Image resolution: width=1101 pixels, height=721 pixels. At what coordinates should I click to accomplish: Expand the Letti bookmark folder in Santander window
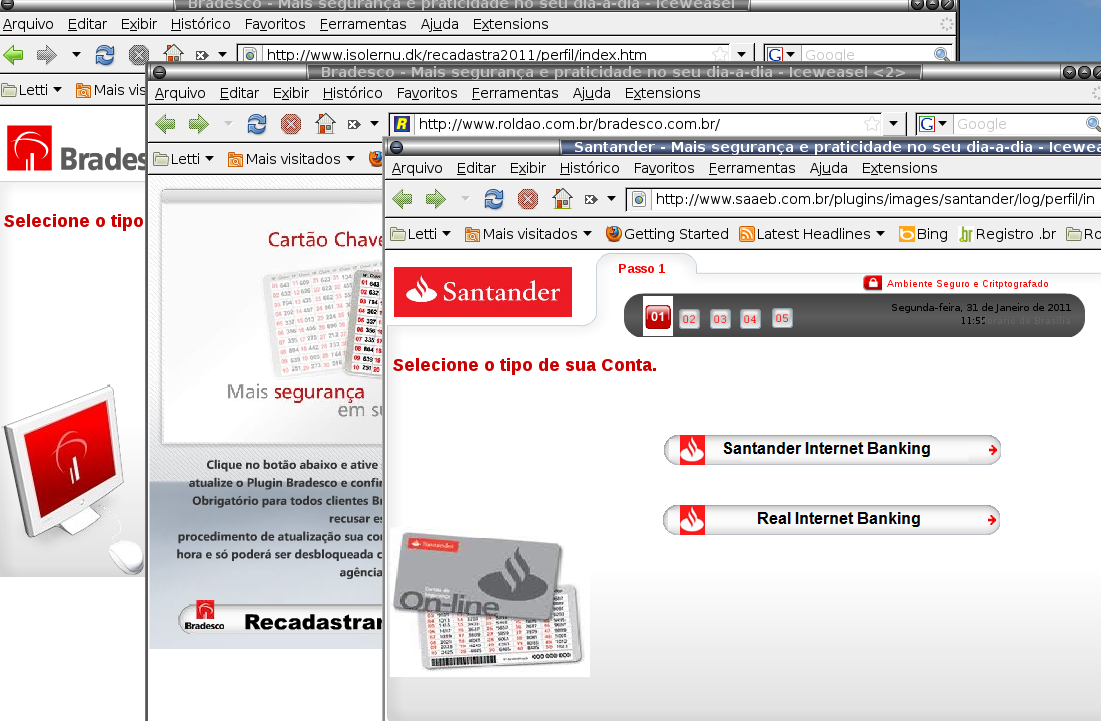(421, 234)
